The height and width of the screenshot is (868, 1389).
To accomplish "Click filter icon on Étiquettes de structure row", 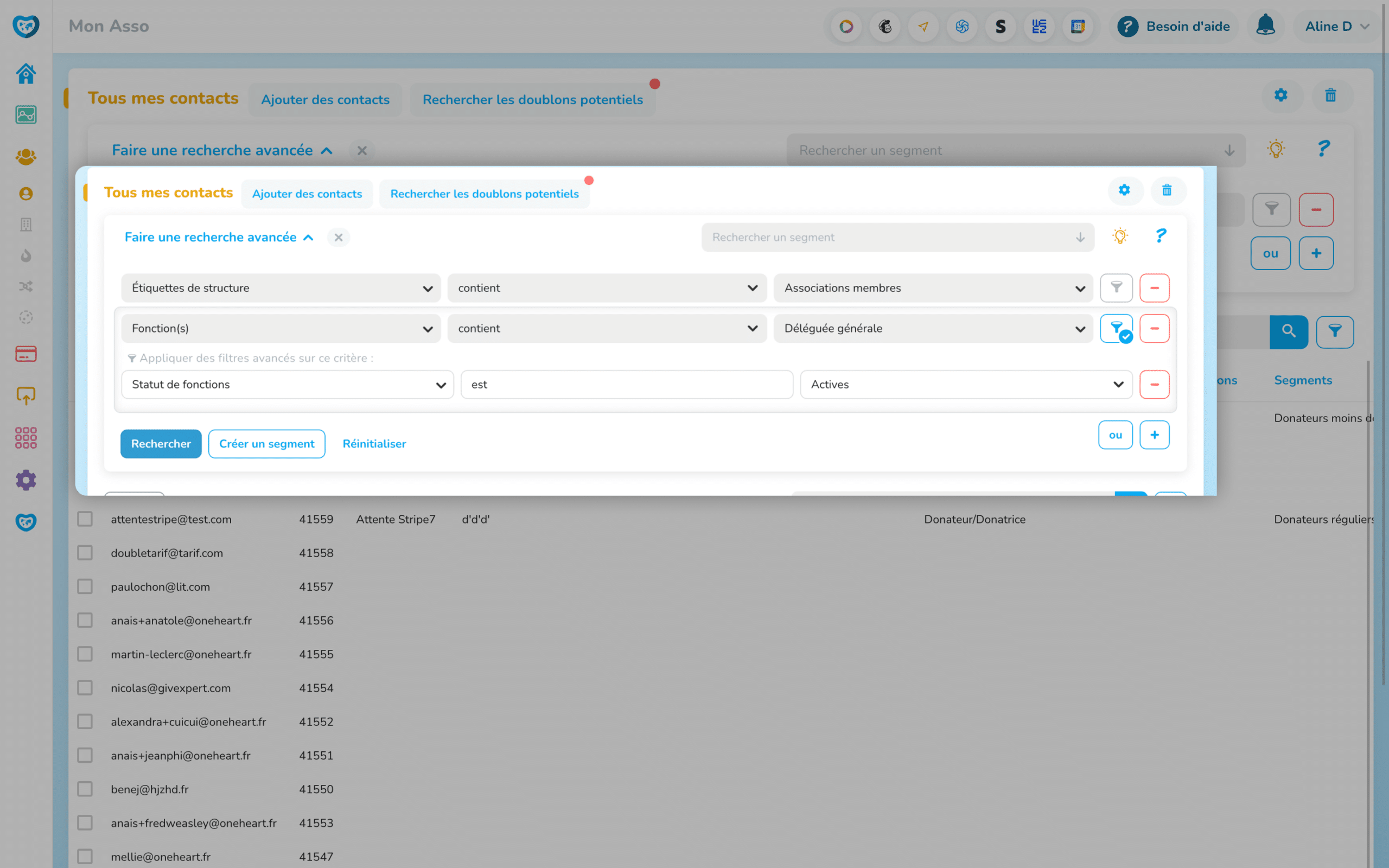I will tap(1116, 288).
